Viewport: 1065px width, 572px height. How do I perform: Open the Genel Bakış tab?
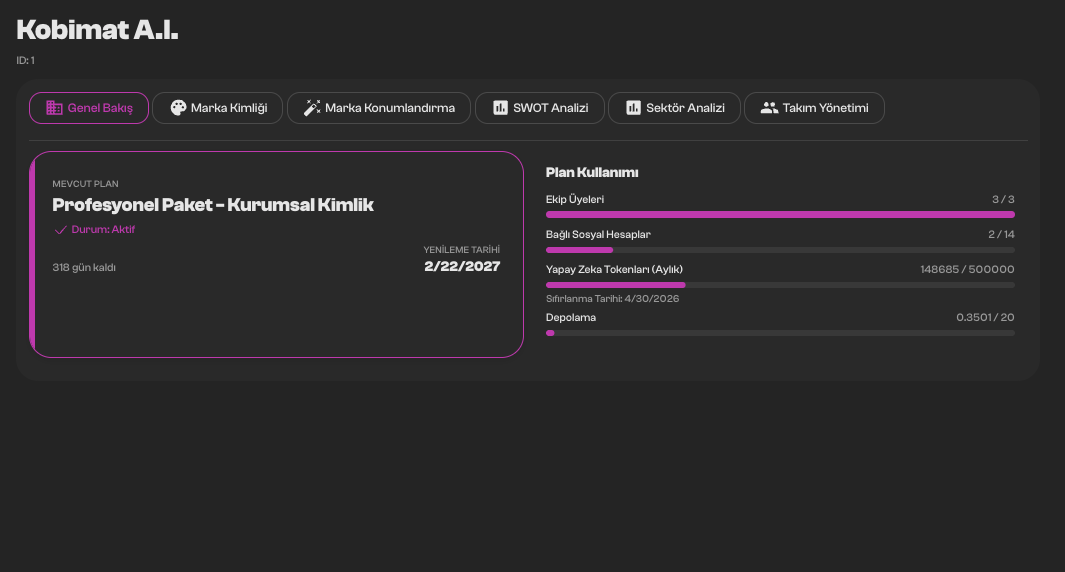pos(89,108)
